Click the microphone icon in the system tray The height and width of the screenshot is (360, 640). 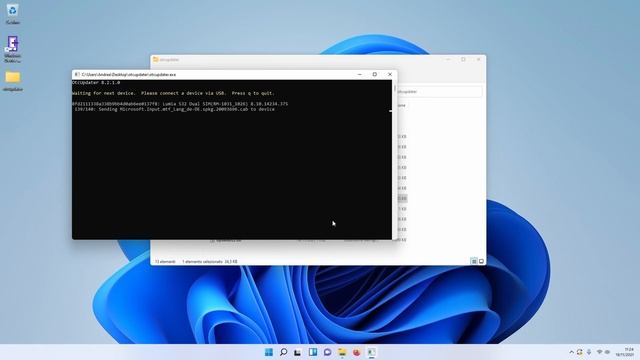589,352
